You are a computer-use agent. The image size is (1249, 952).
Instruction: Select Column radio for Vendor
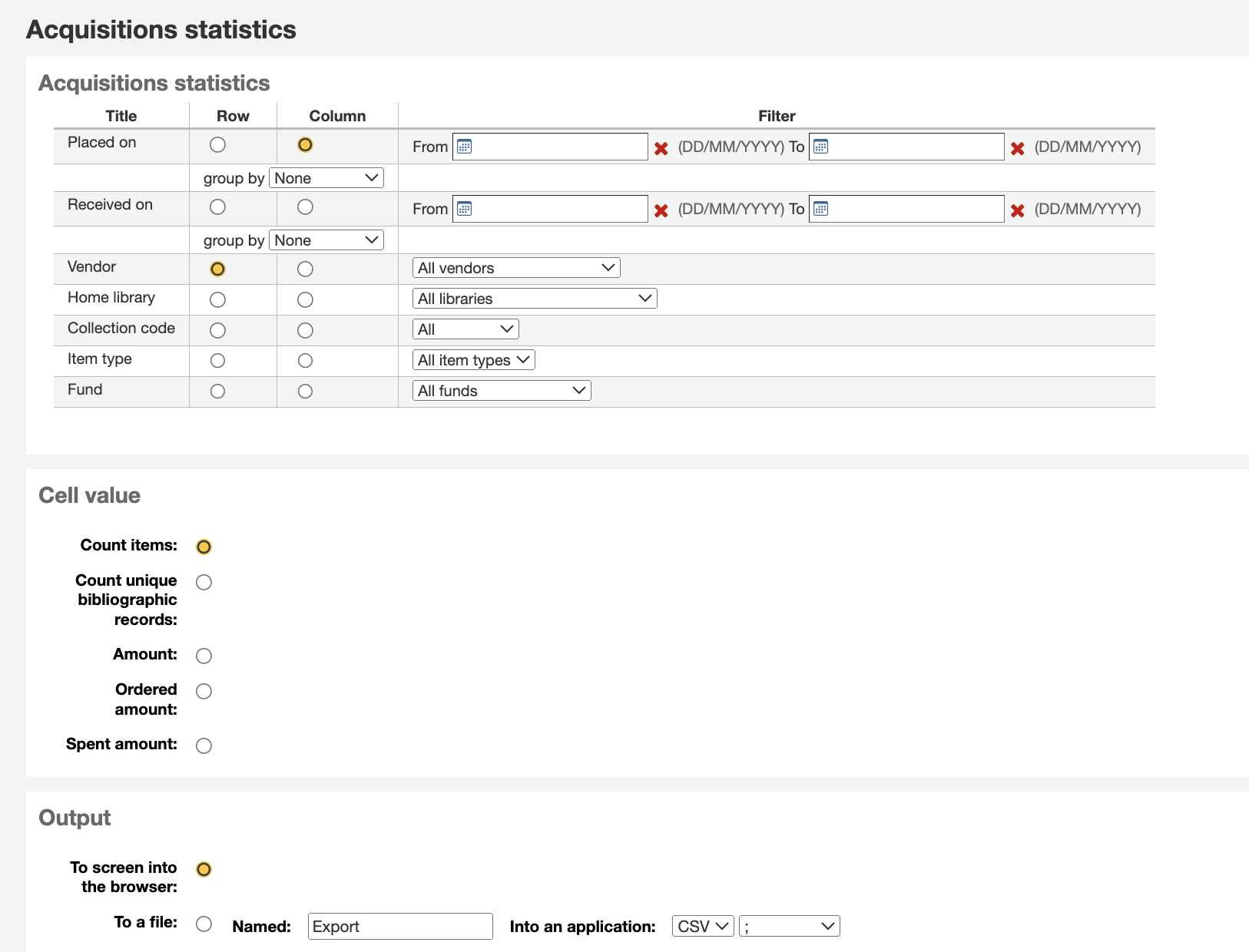305,269
